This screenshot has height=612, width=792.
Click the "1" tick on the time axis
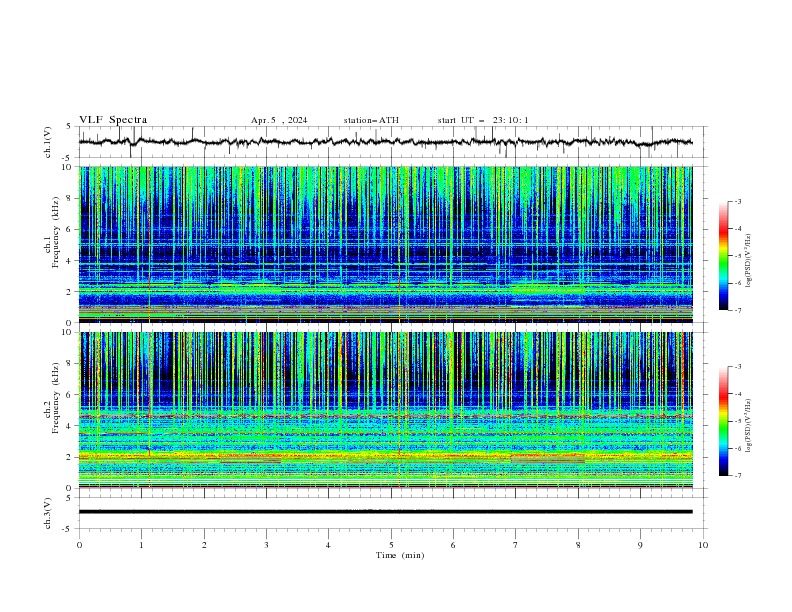pos(141,545)
